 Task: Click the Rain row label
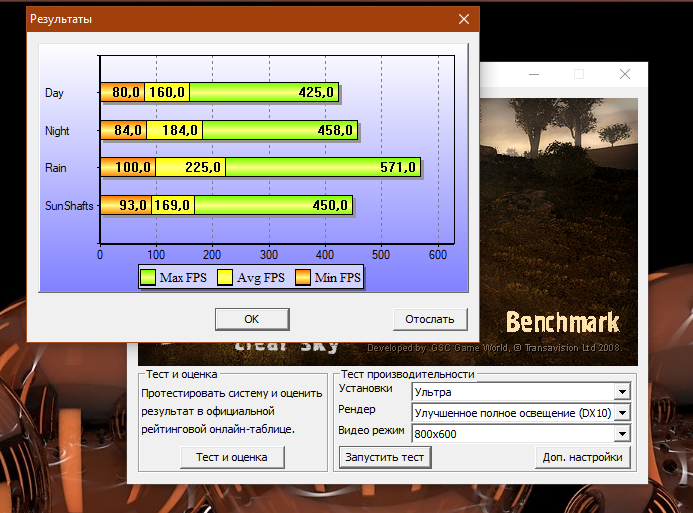[x=56, y=168]
